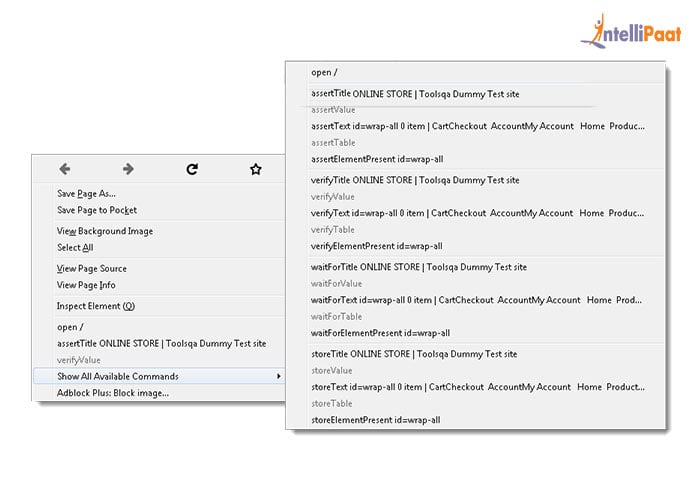This screenshot has width=700, height=500.
Task: Select waitForTitle ONLINE STORE command
Action: coord(419,267)
